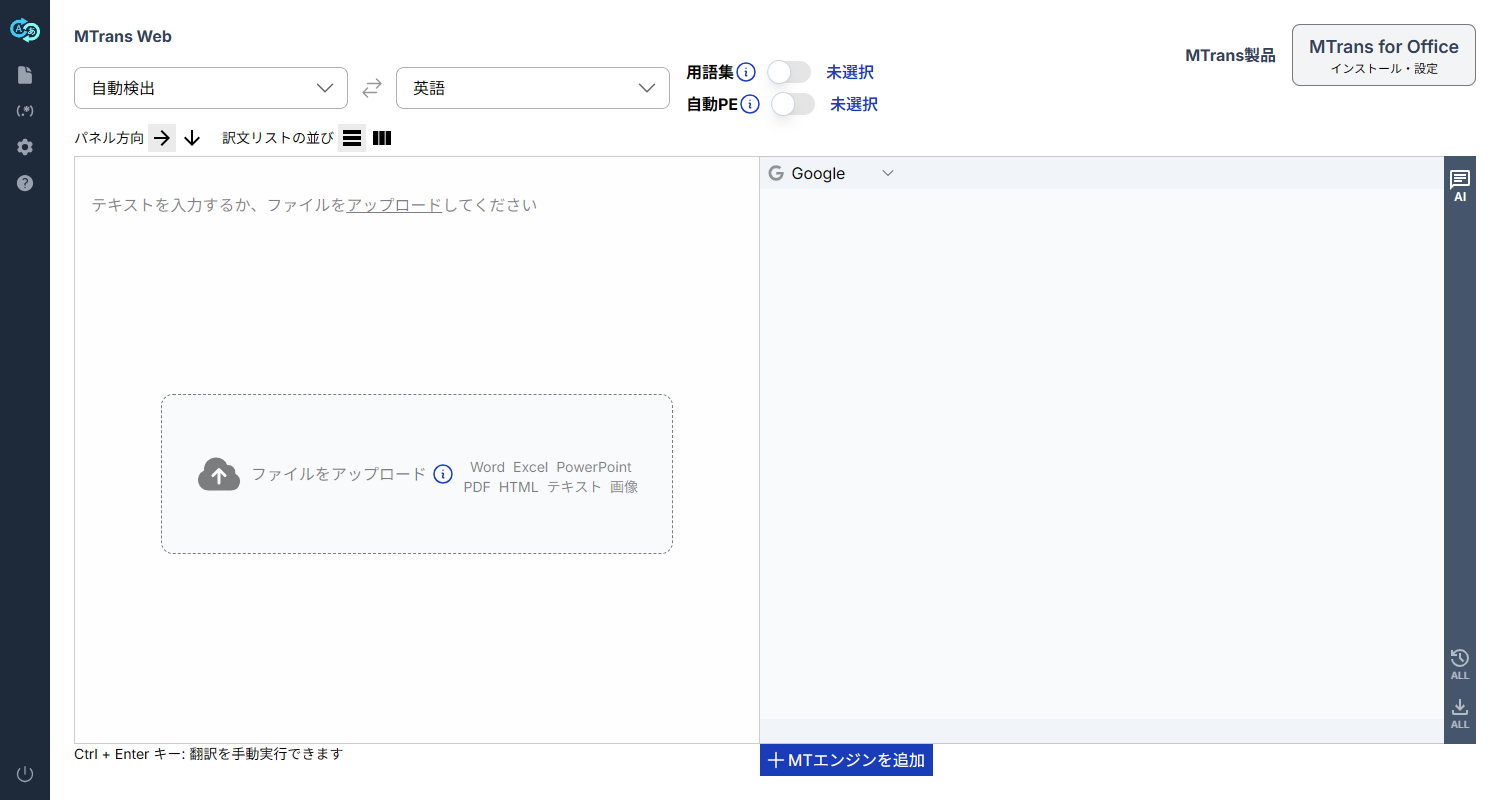1500x800 pixels.
Task: Enable the 用語集 glossary toggle
Action: 788,72
